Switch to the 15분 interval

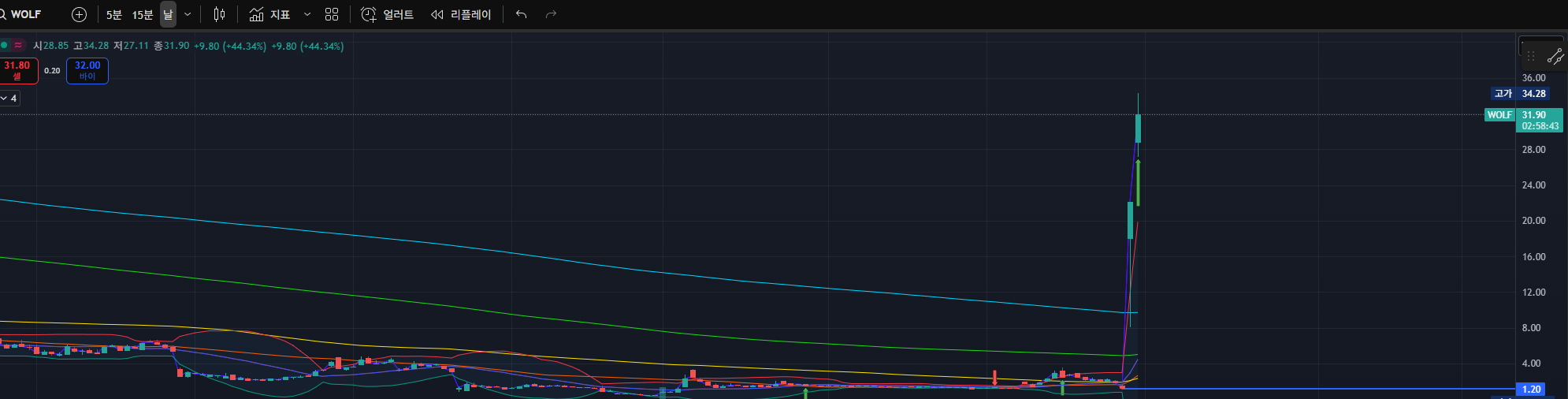pyautogui.click(x=143, y=14)
